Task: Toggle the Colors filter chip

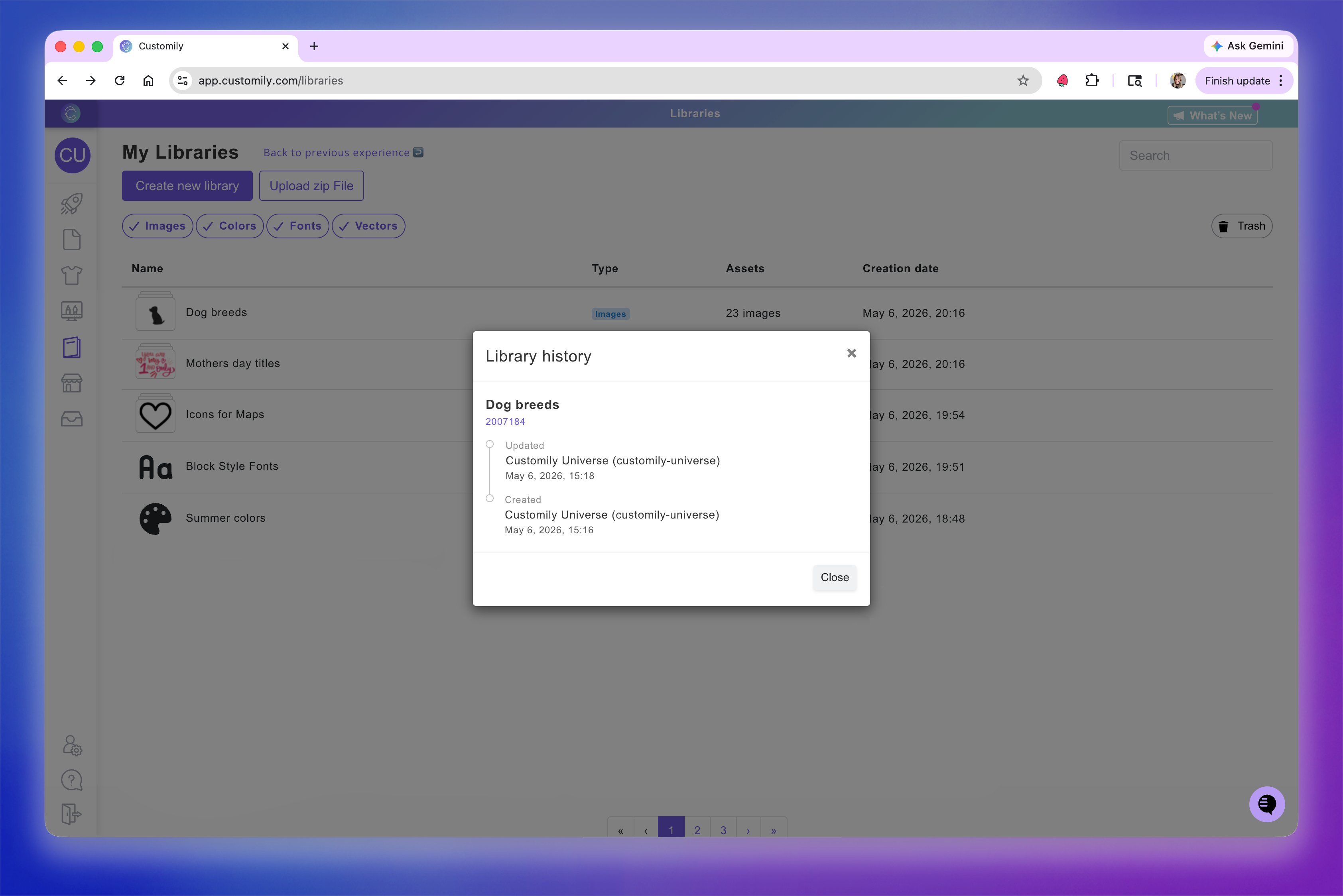Action: point(229,226)
